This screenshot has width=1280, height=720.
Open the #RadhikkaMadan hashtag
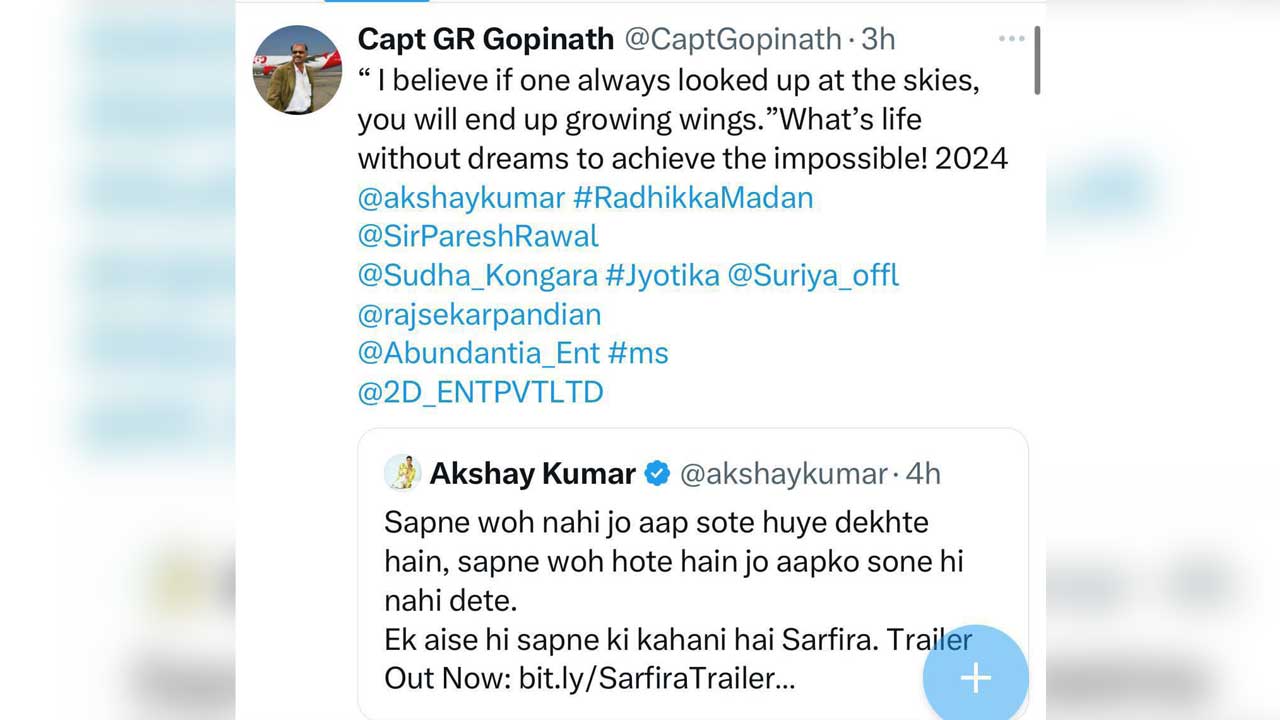point(693,197)
